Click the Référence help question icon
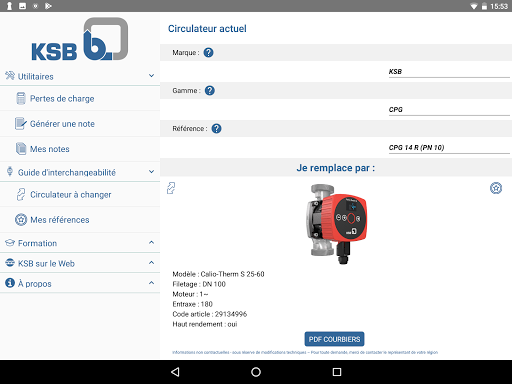The height and width of the screenshot is (384, 512). [216, 129]
